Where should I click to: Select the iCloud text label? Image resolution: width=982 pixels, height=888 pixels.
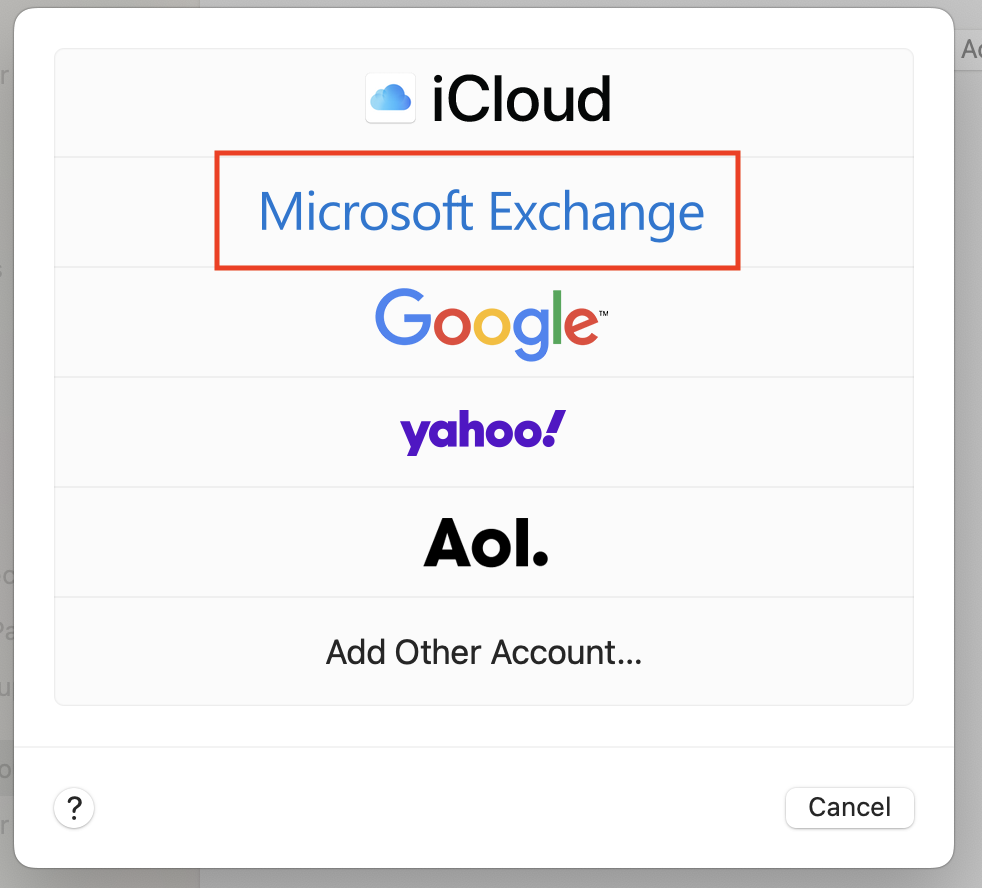522,99
